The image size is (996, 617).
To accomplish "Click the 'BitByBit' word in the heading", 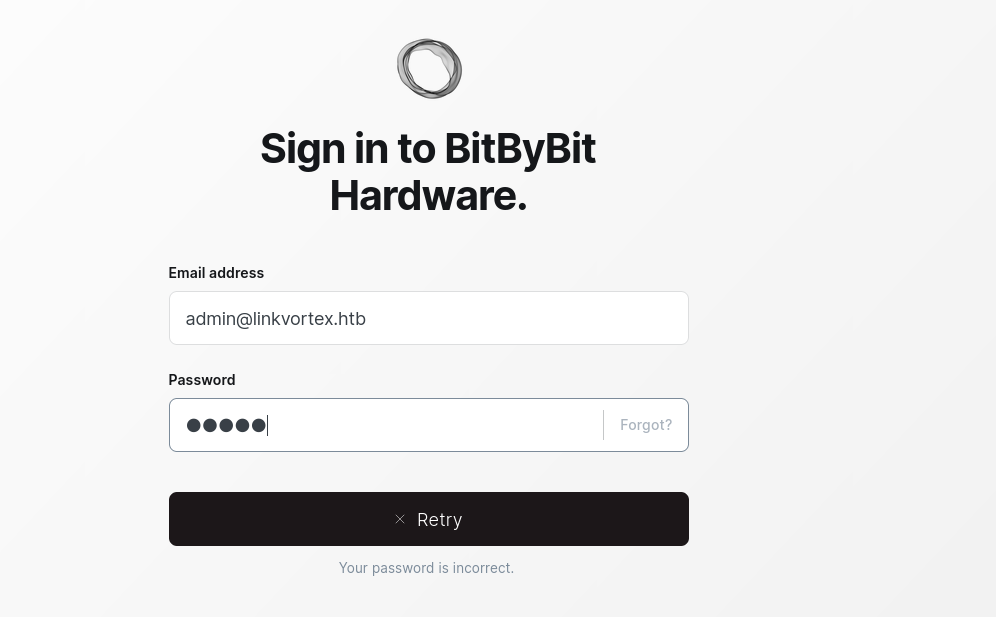I will click(520, 149).
